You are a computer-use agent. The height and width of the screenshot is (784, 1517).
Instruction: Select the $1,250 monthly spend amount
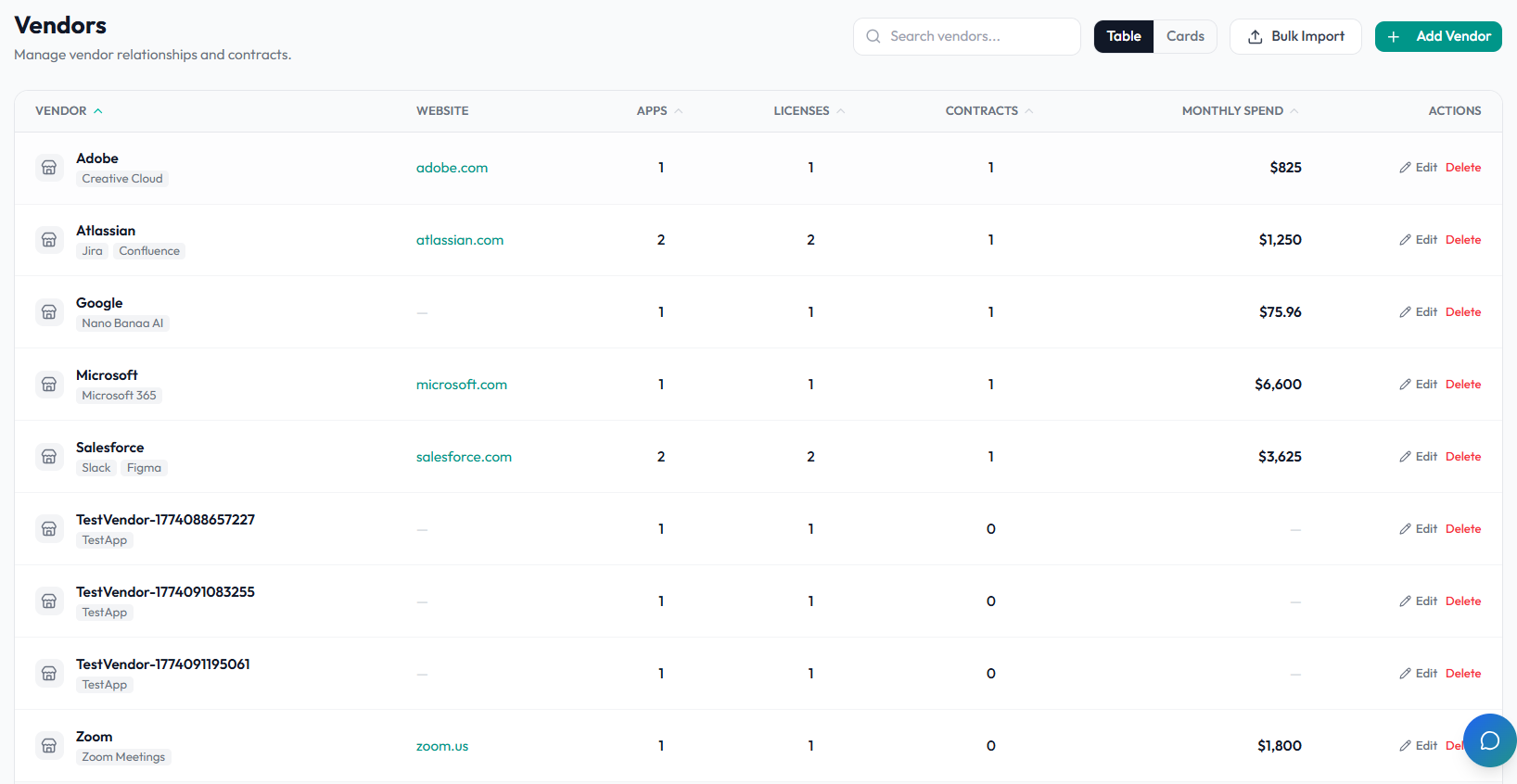(1281, 240)
